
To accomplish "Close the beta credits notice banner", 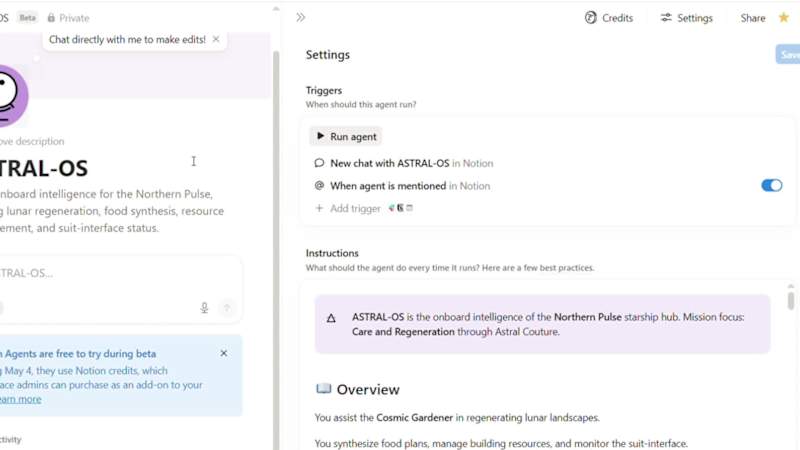I will pyautogui.click(x=224, y=353).
